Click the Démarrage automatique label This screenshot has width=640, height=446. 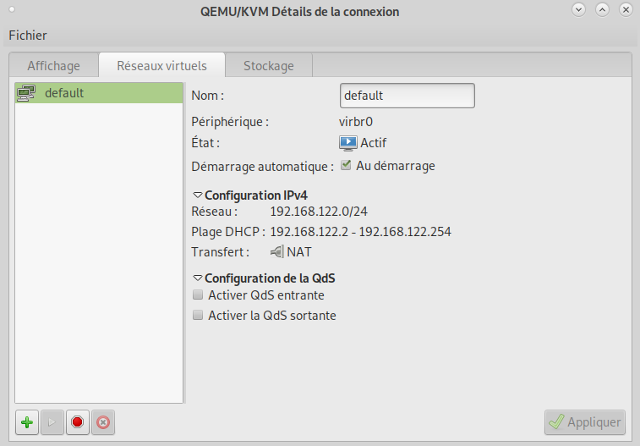pos(262,166)
